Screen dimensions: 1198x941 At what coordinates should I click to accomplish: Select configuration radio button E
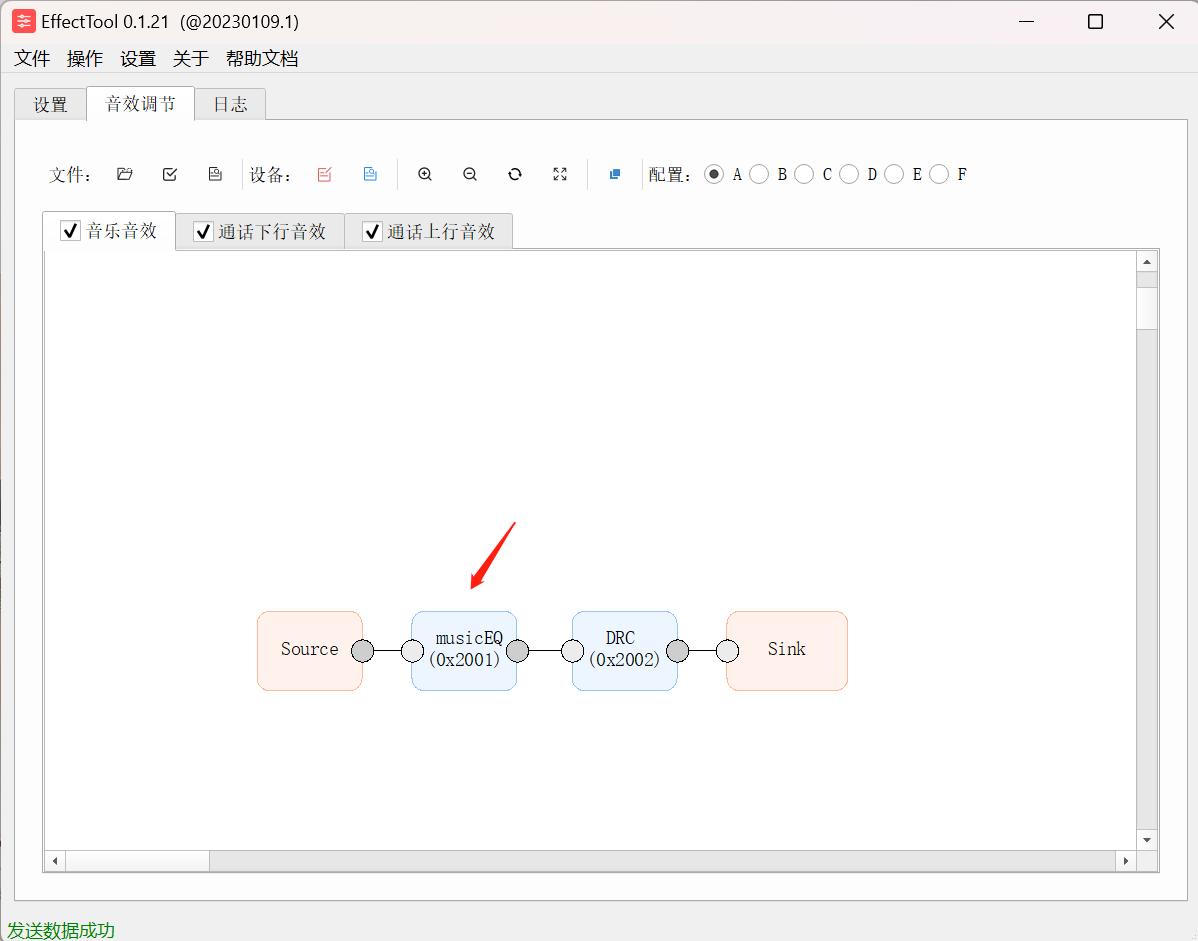[894, 174]
